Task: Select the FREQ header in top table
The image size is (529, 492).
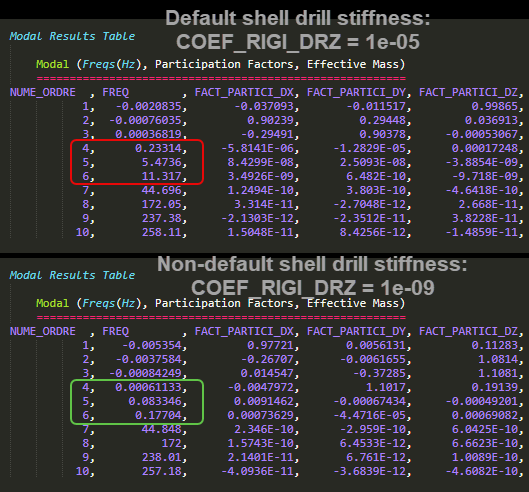Action: [115, 92]
